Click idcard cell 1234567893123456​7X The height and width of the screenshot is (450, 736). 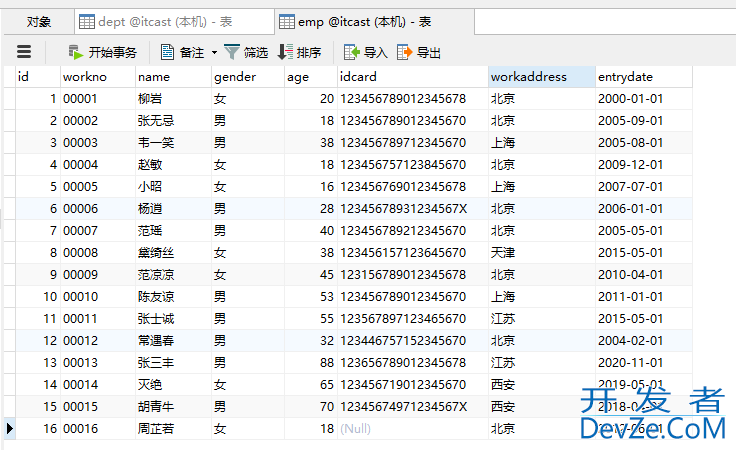click(x=413, y=208)
